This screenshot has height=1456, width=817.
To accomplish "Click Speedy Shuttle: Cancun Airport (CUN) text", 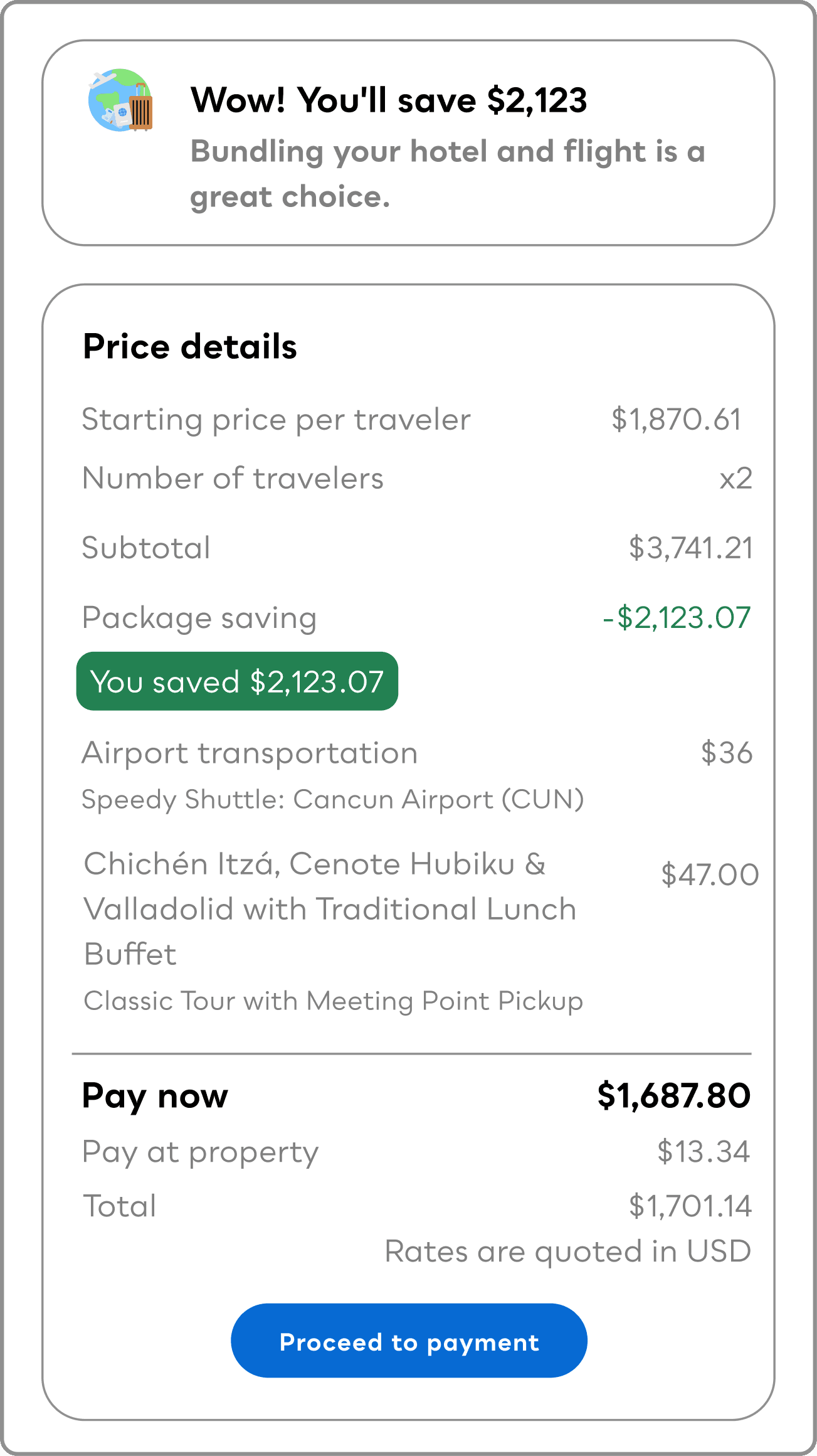I will click(333, 800).
